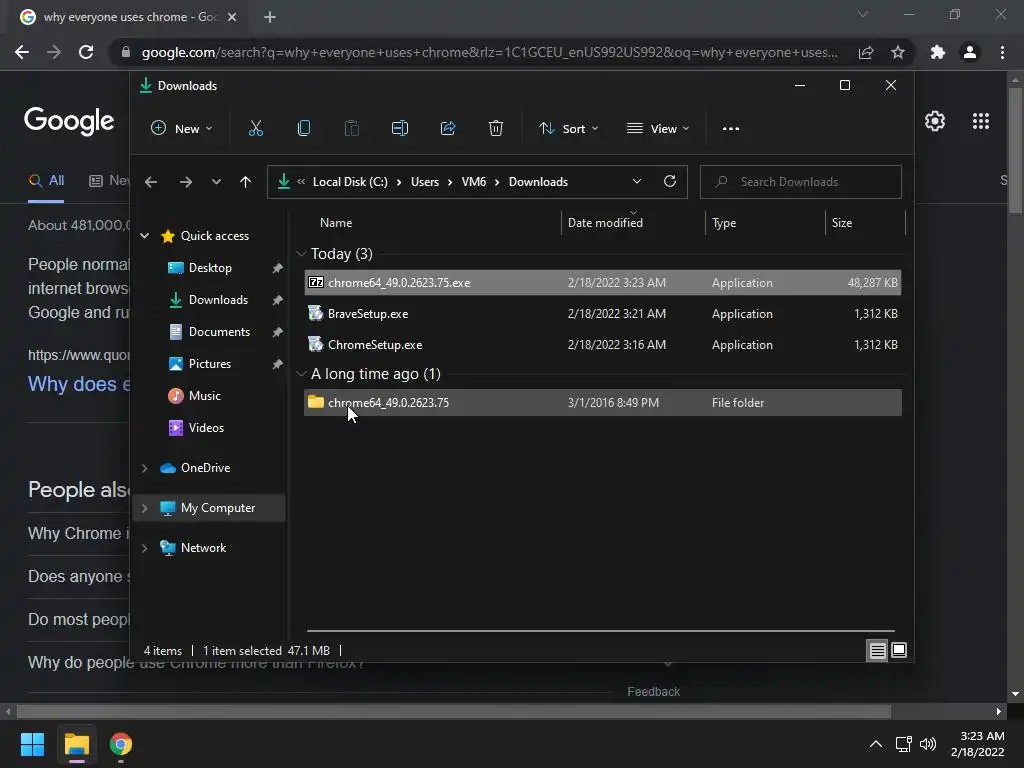Open address bar history dropdown
The width and height of the screenshot is (1024, 768).
pos(637,182)
